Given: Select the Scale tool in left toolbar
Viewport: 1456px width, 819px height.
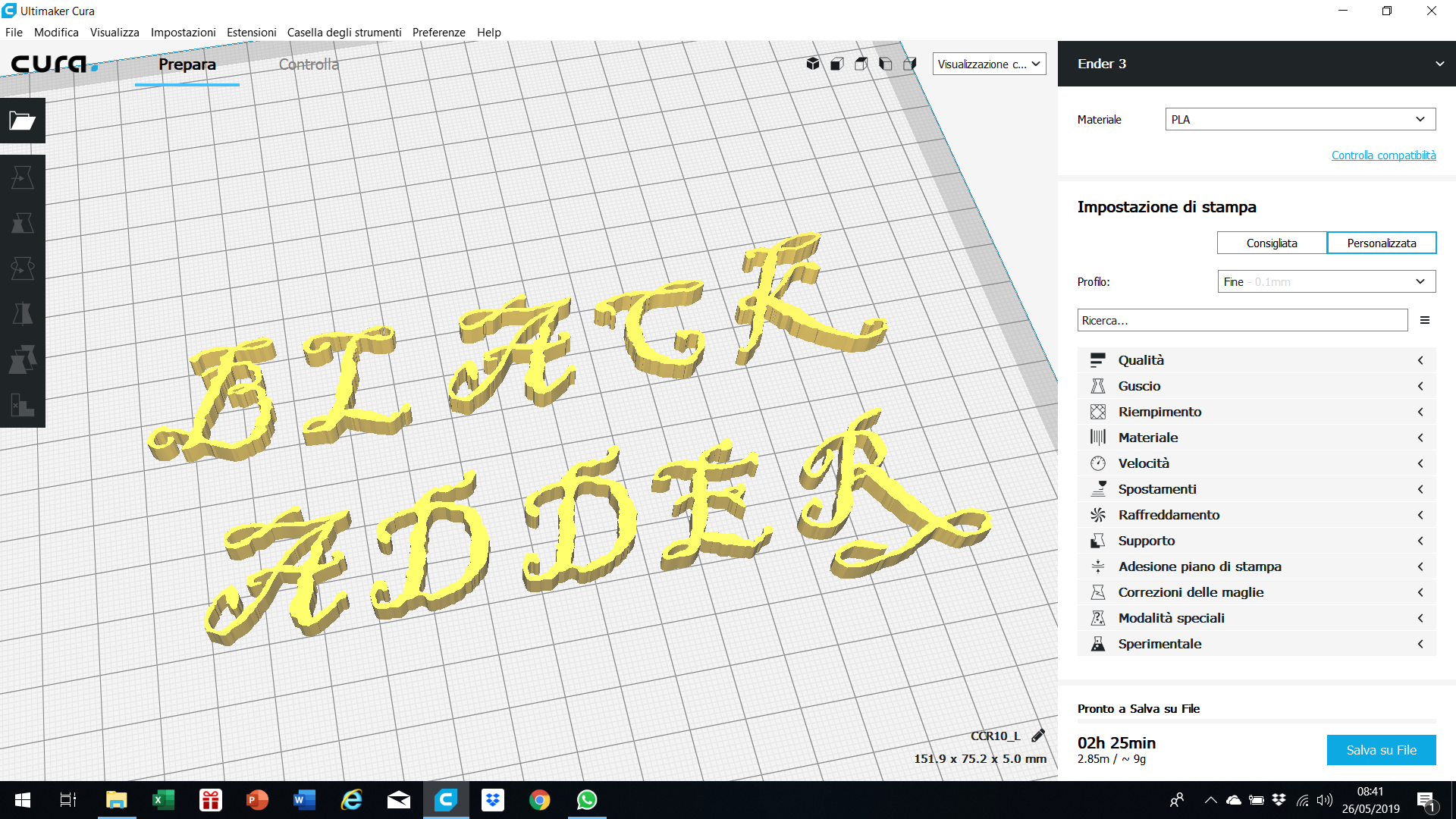Looking at the screenshot, I should click(22, 223).
